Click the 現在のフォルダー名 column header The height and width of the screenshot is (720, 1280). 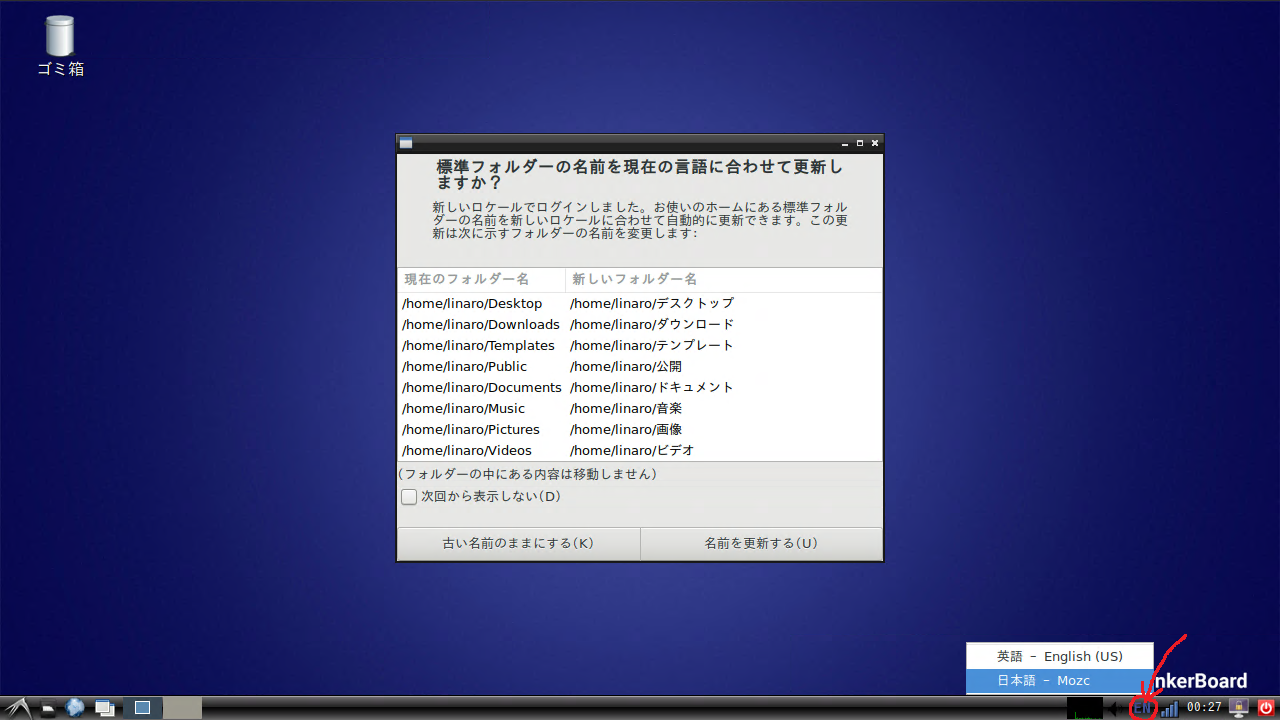point(481,279)
